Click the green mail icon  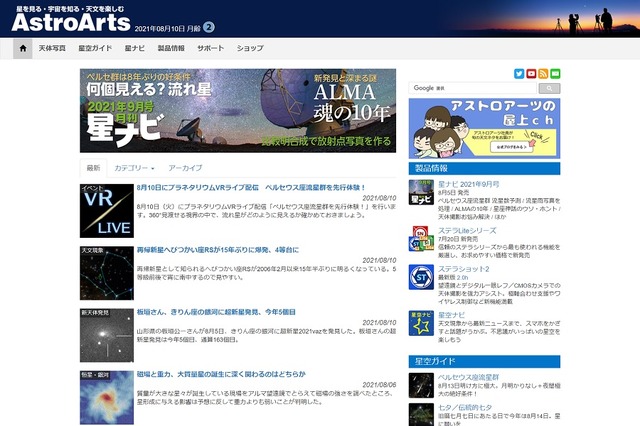(x=555, y=73)
